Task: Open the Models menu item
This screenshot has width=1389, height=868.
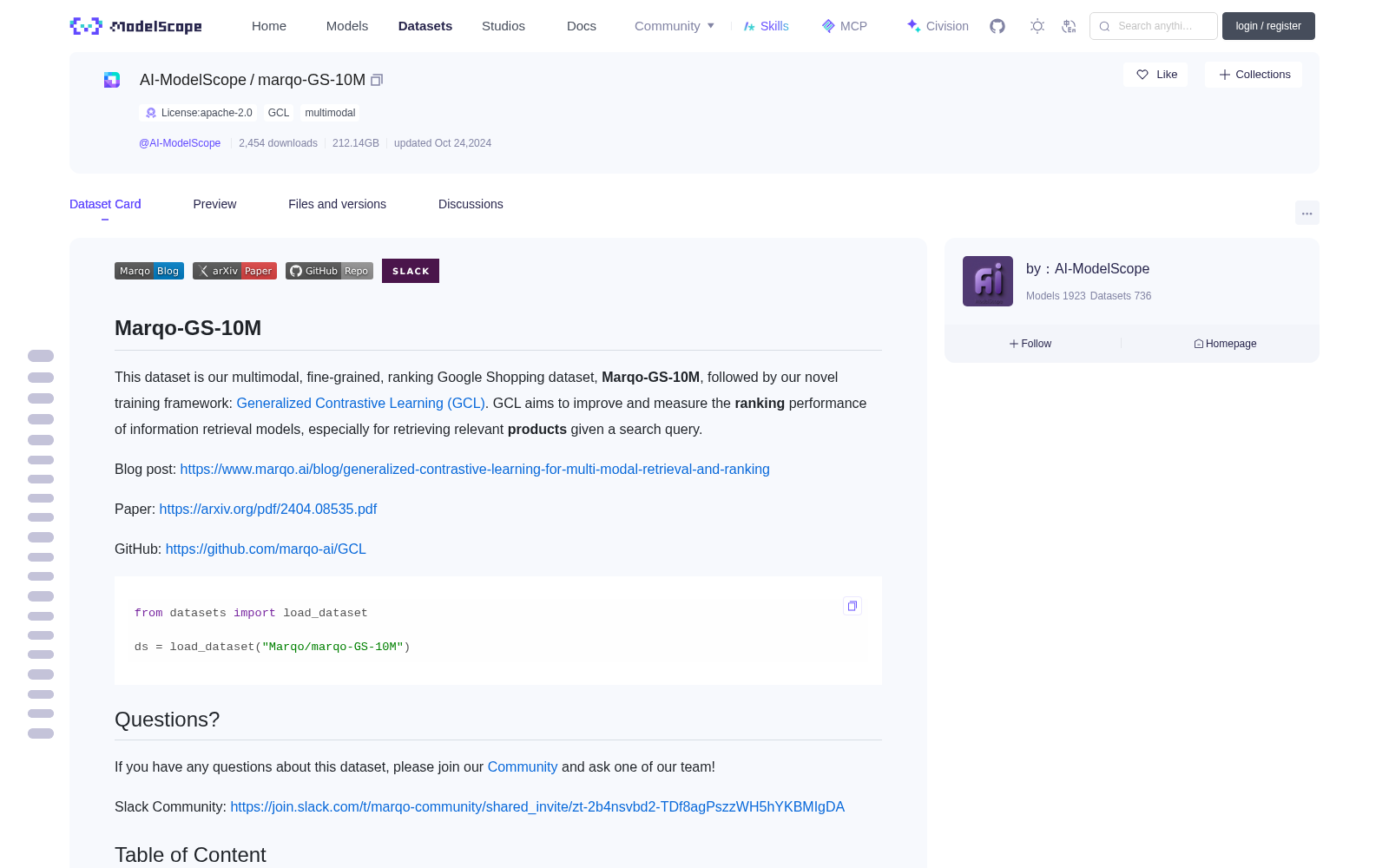Action: click(347, 26)
